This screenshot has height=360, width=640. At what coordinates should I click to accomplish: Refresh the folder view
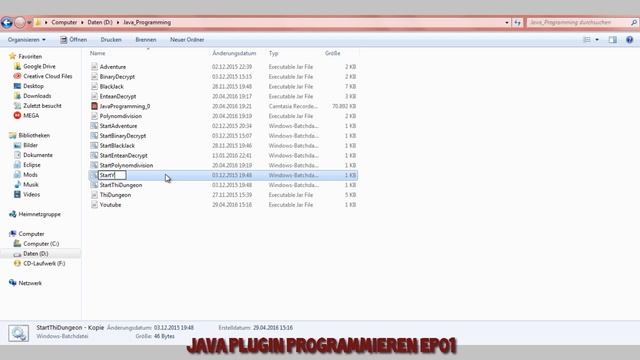(x=517, y=22)
